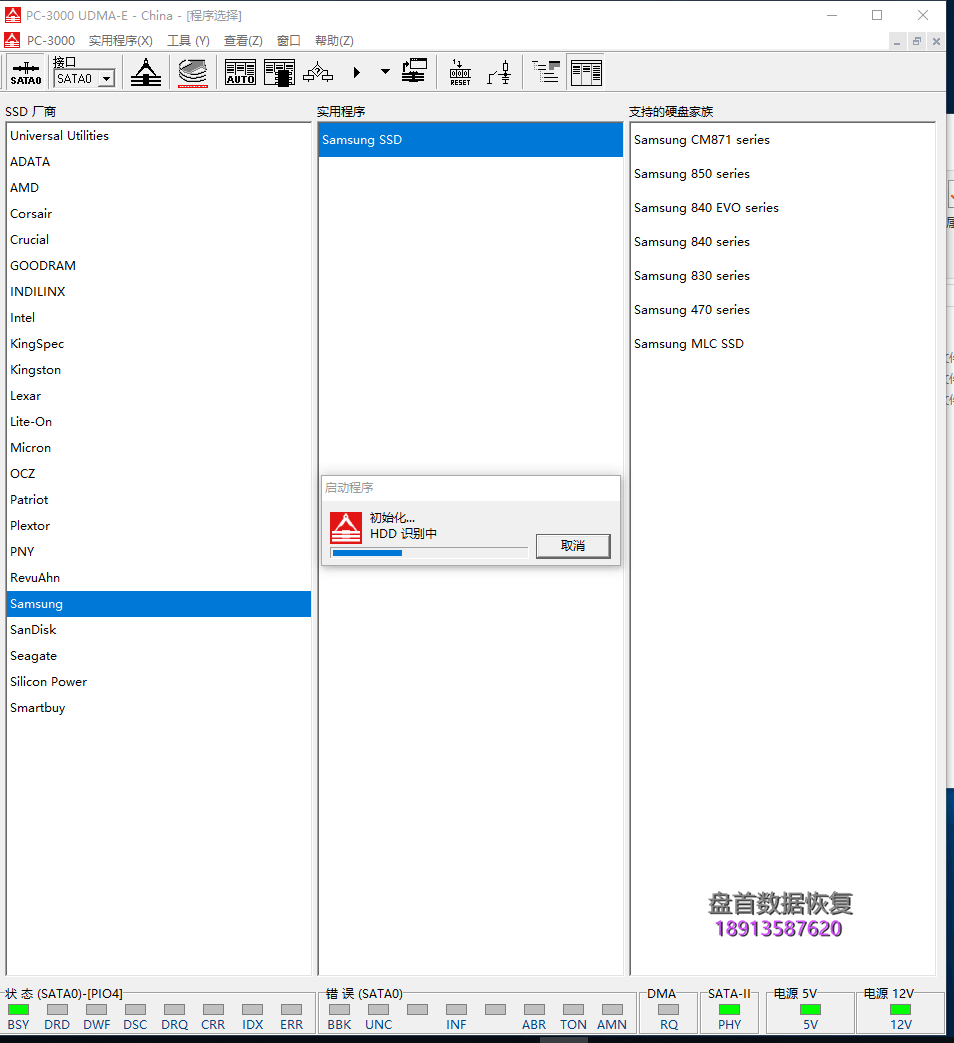Click the window arrow toolbar icon
954x1043 pixels.
point(414,72)
